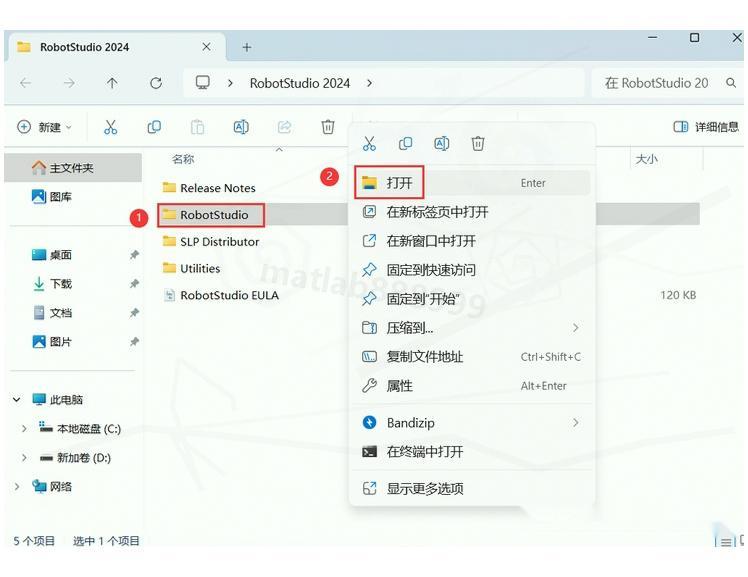Sort by the Size column header

coord(646,159)
